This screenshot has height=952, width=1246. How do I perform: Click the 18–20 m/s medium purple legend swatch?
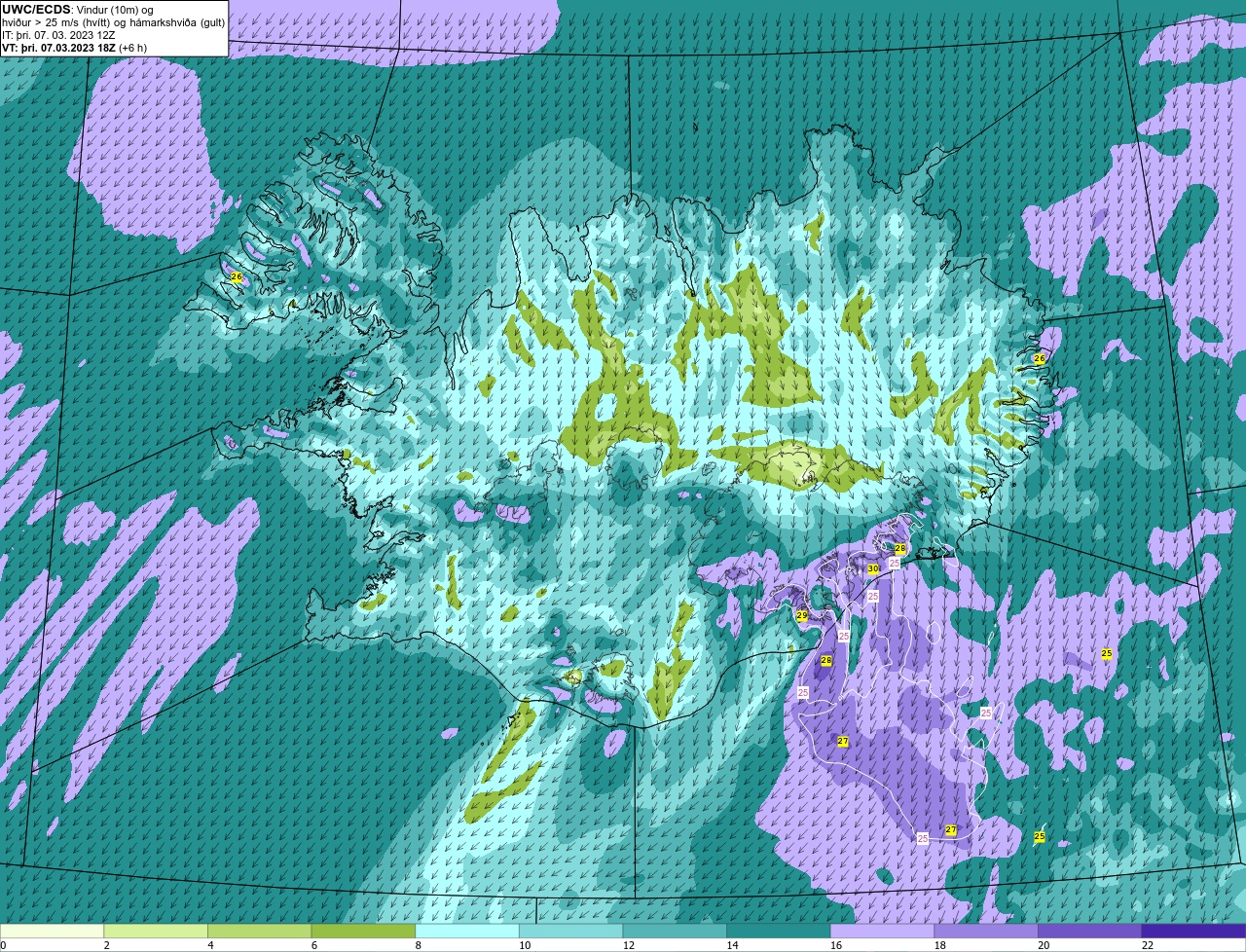[x=986, y=931]
